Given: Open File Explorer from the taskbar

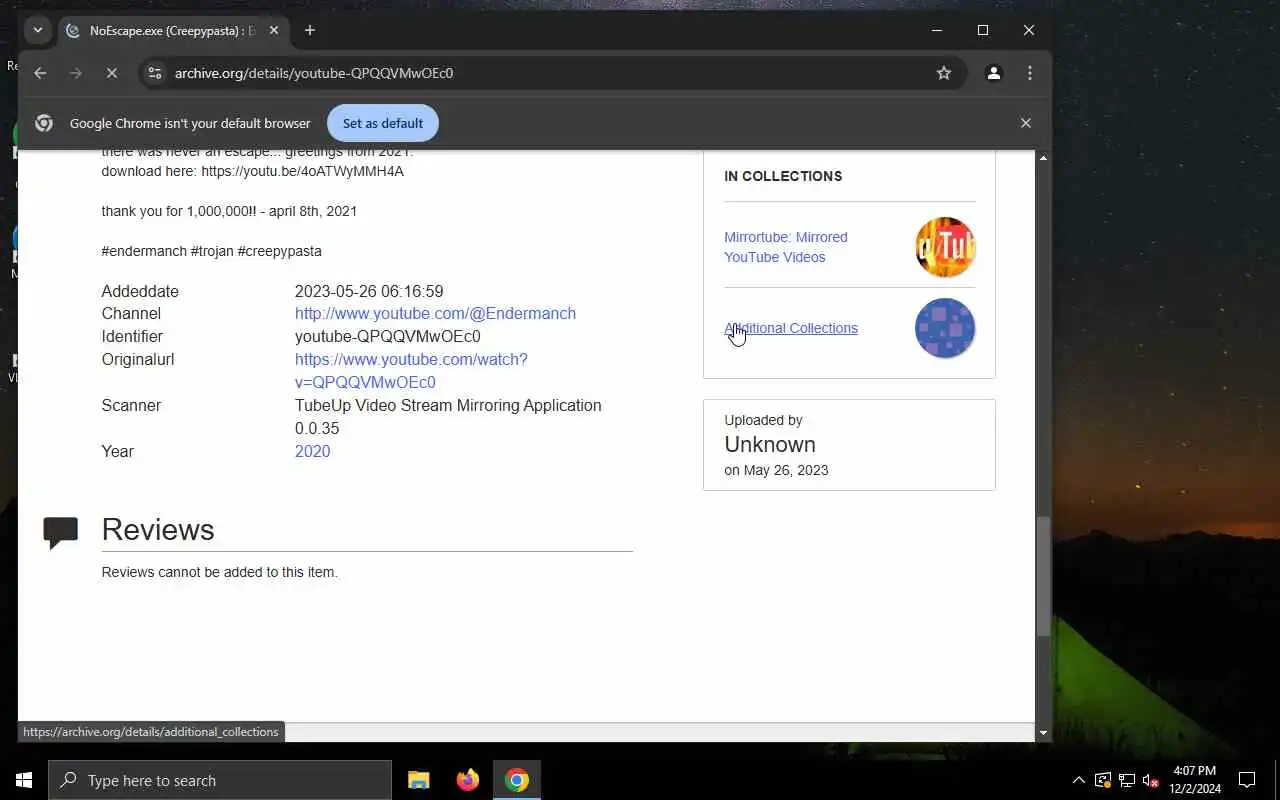Looking at the screenshot, I should [x=419, y=780].
